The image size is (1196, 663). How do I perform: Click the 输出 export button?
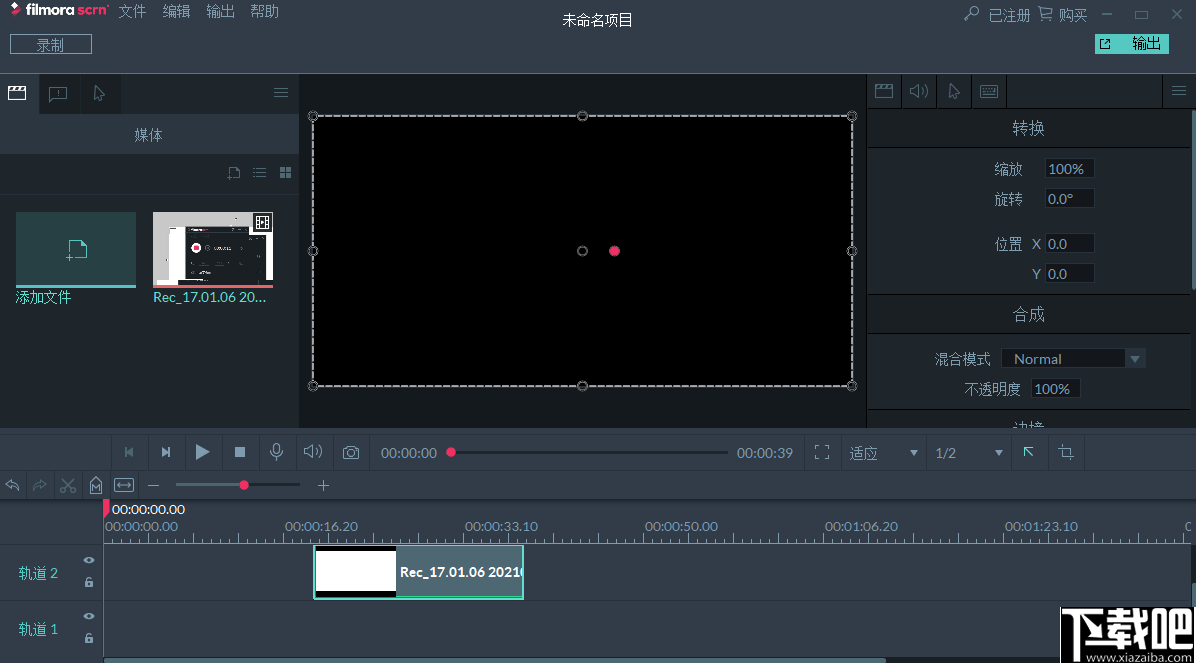pos(1131,43)
